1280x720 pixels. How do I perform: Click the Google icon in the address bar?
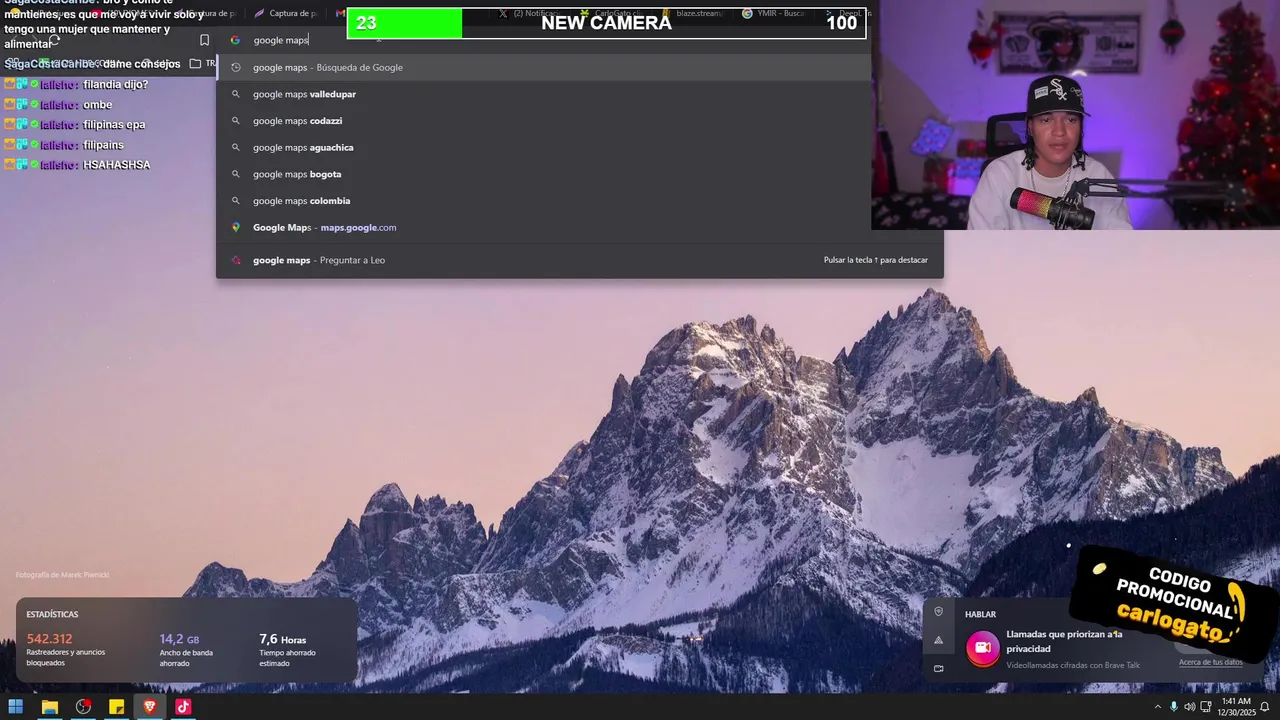pyautogui.click(x=235, y=40)
